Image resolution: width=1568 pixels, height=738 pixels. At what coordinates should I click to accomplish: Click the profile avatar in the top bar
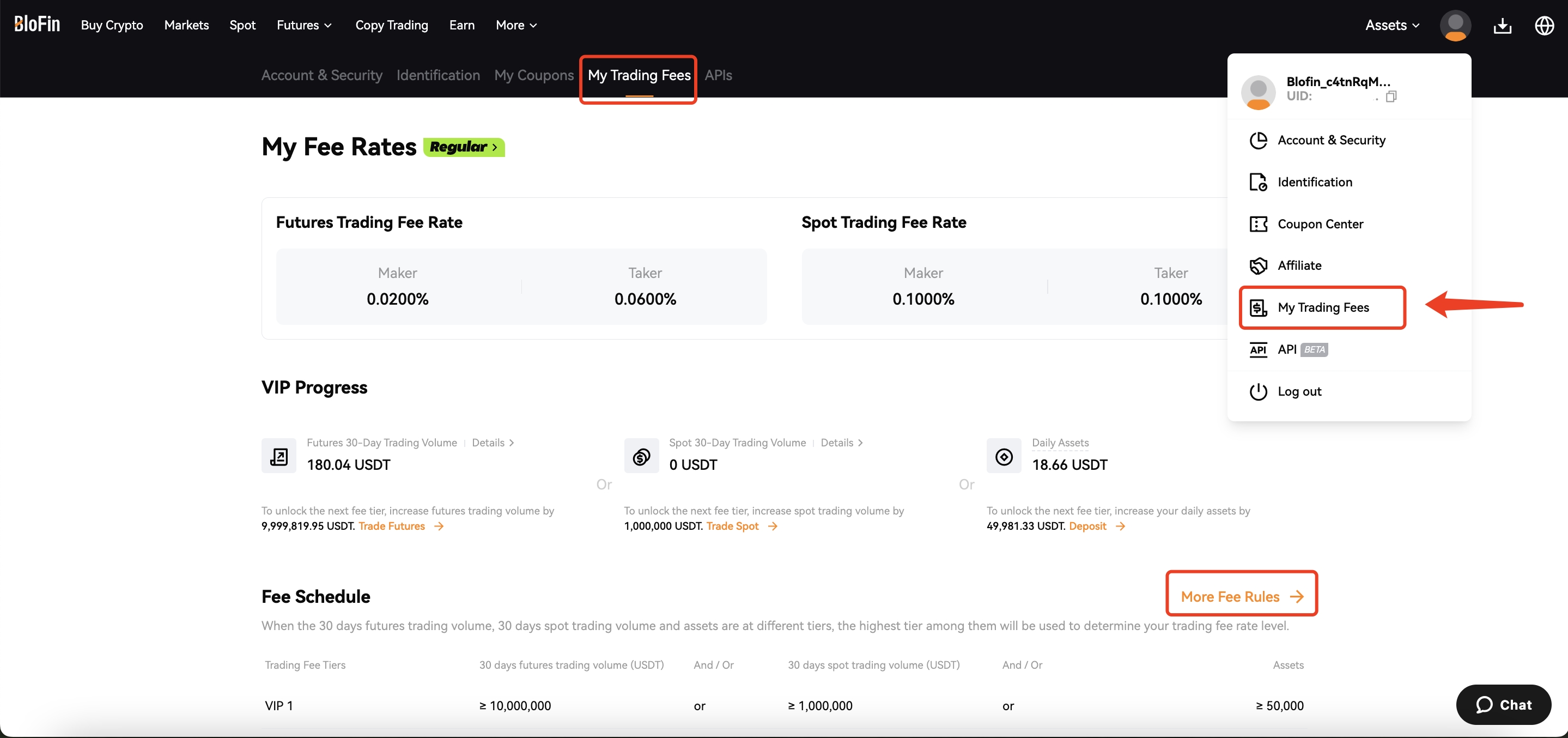(1455, 25)
